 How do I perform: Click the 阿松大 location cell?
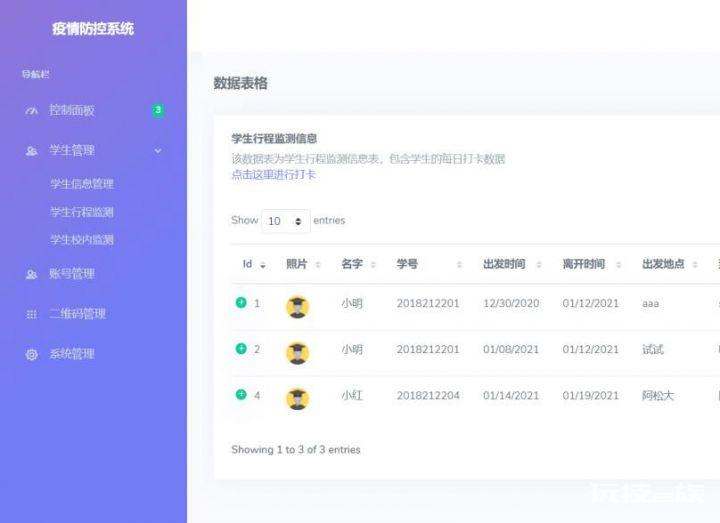point(658,396)
